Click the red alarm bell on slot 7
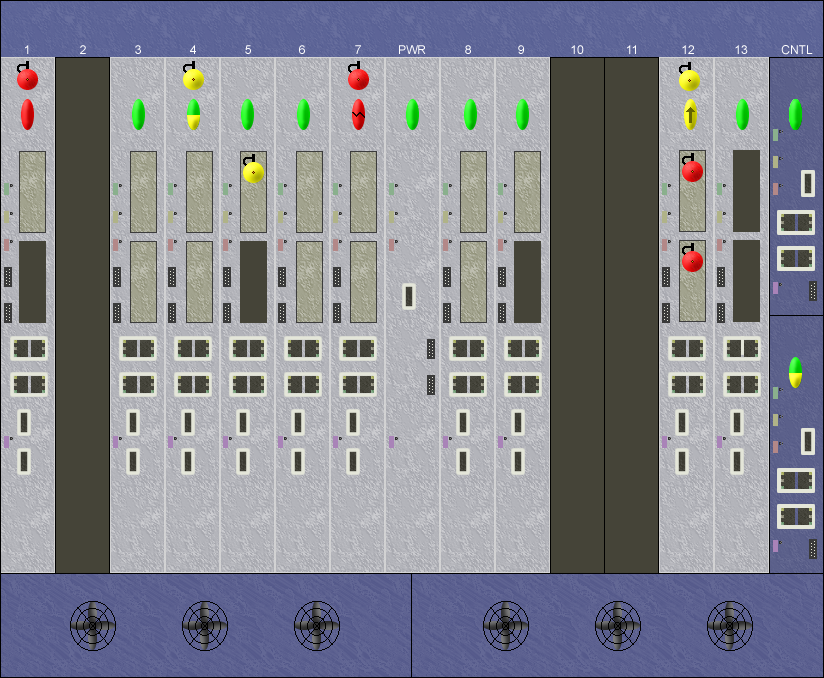824x678 pixels. point(358,79)
